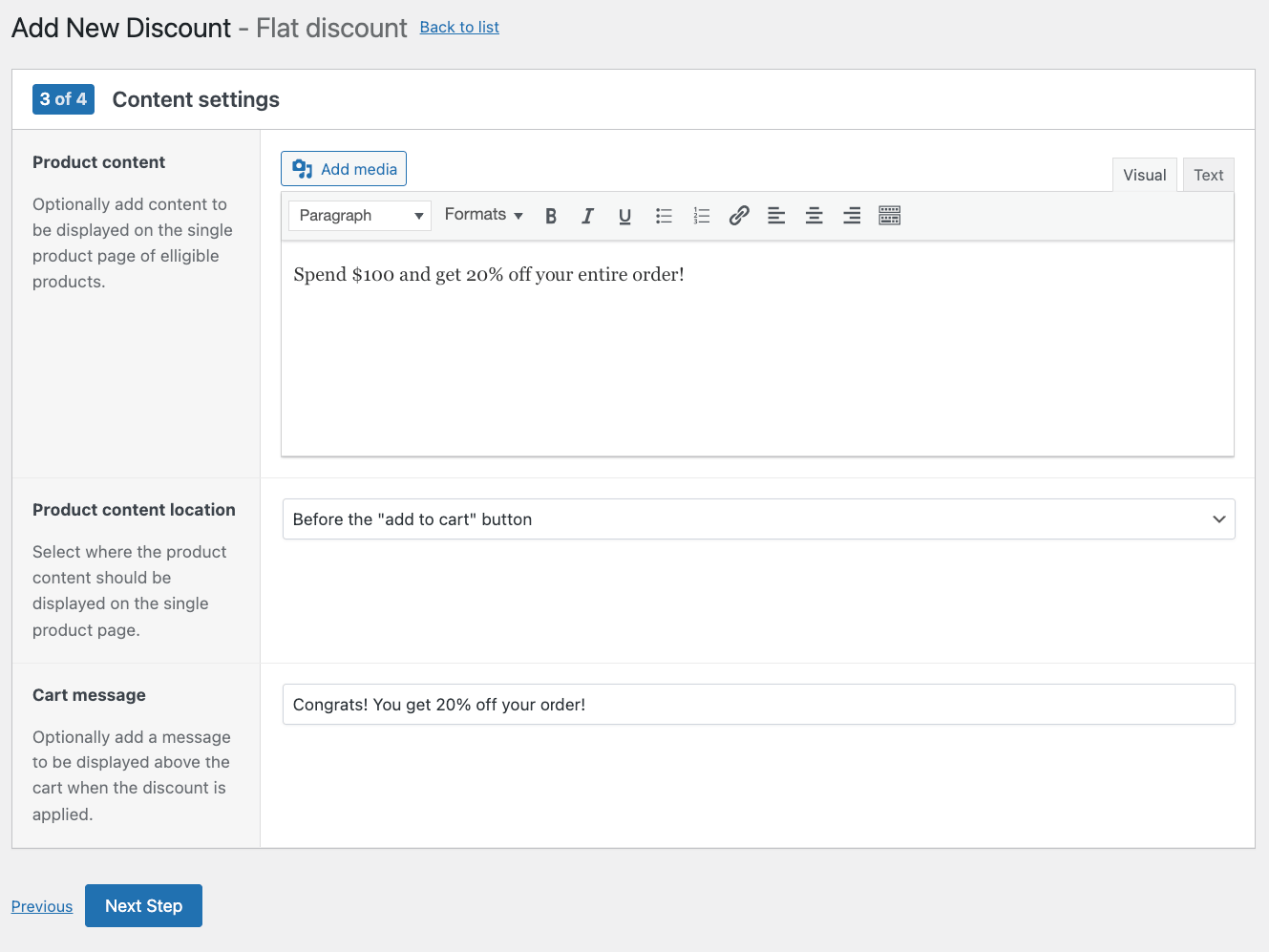The width and height of the screenshot is (1269, 952).
Task: Open the Paragraph format dropdown
Action: click(360, 216)
